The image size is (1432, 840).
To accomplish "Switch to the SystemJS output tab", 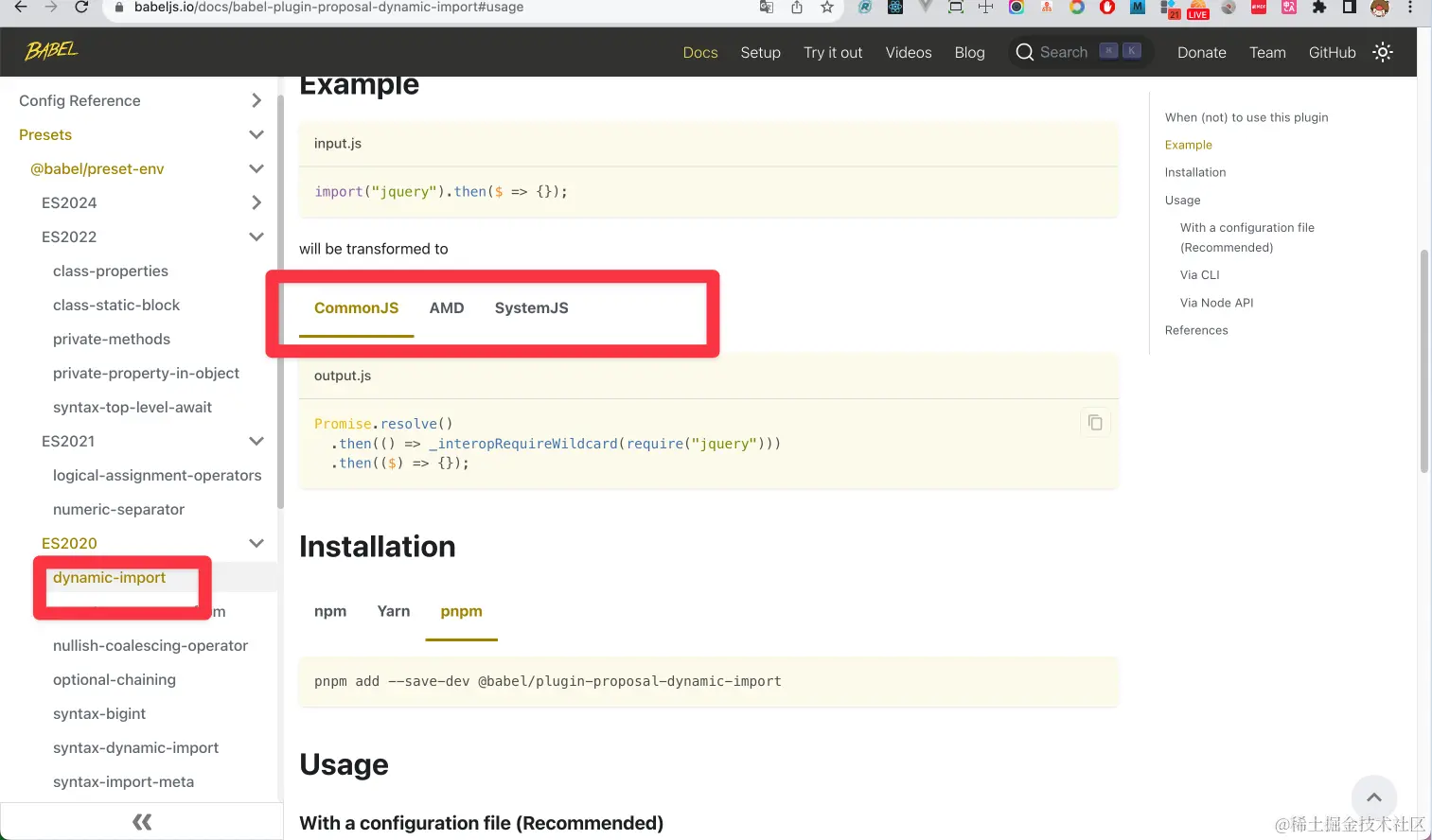I will [532, 308].
